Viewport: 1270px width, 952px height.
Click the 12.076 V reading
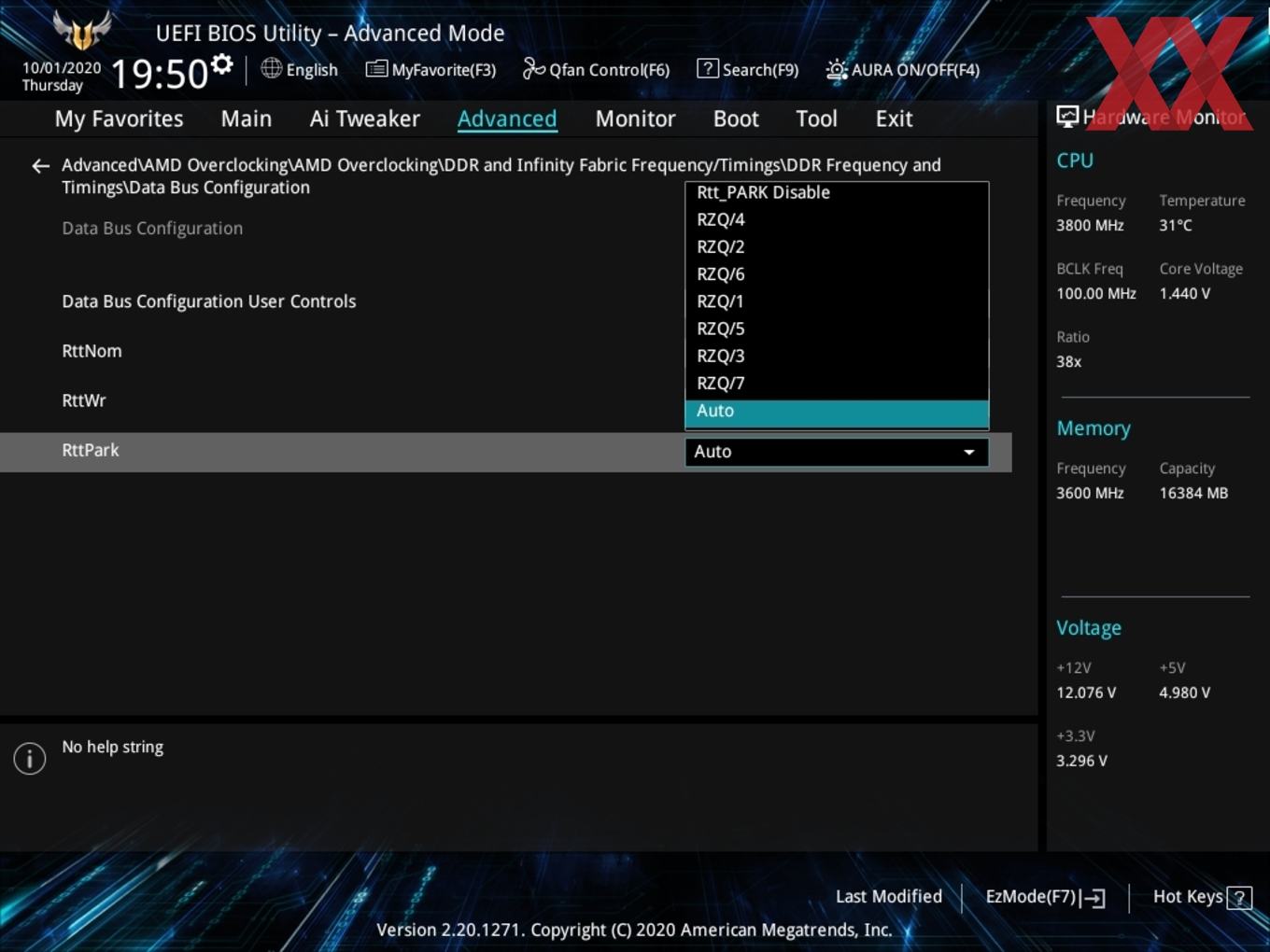tap(1086, 693)
